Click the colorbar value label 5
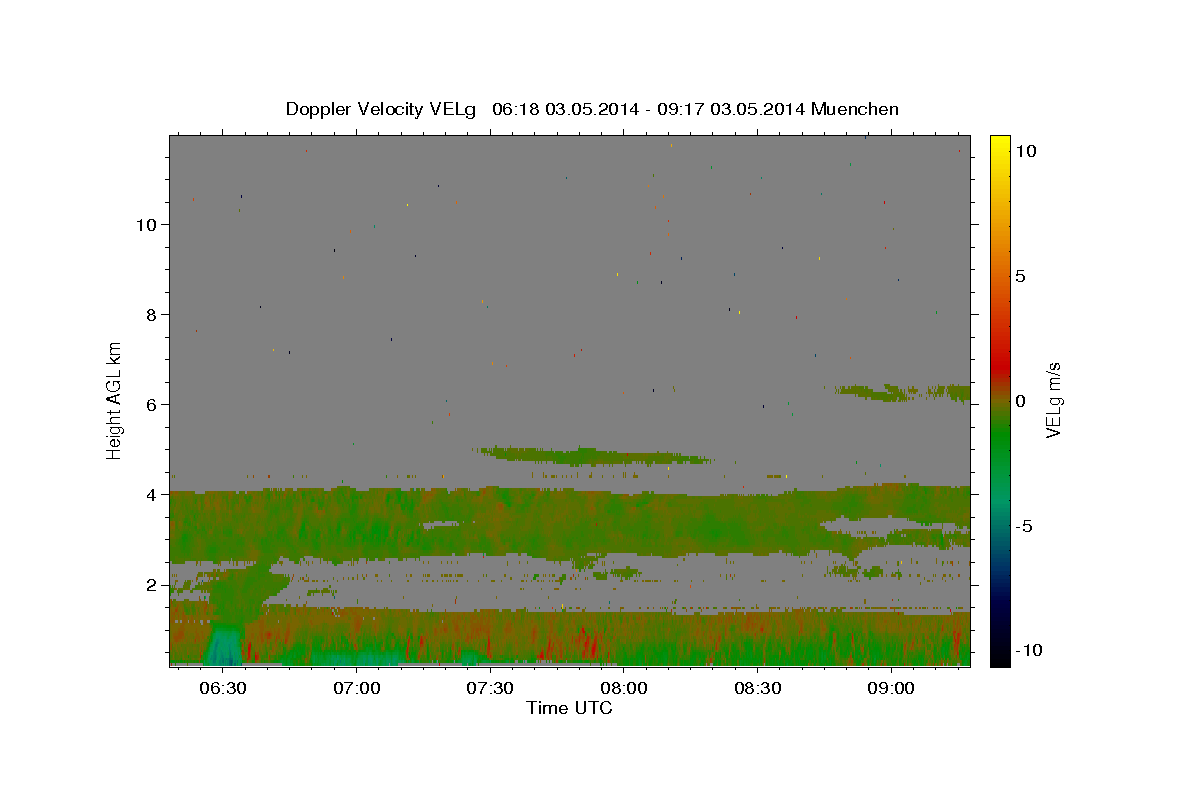 tap(1020, 276)
